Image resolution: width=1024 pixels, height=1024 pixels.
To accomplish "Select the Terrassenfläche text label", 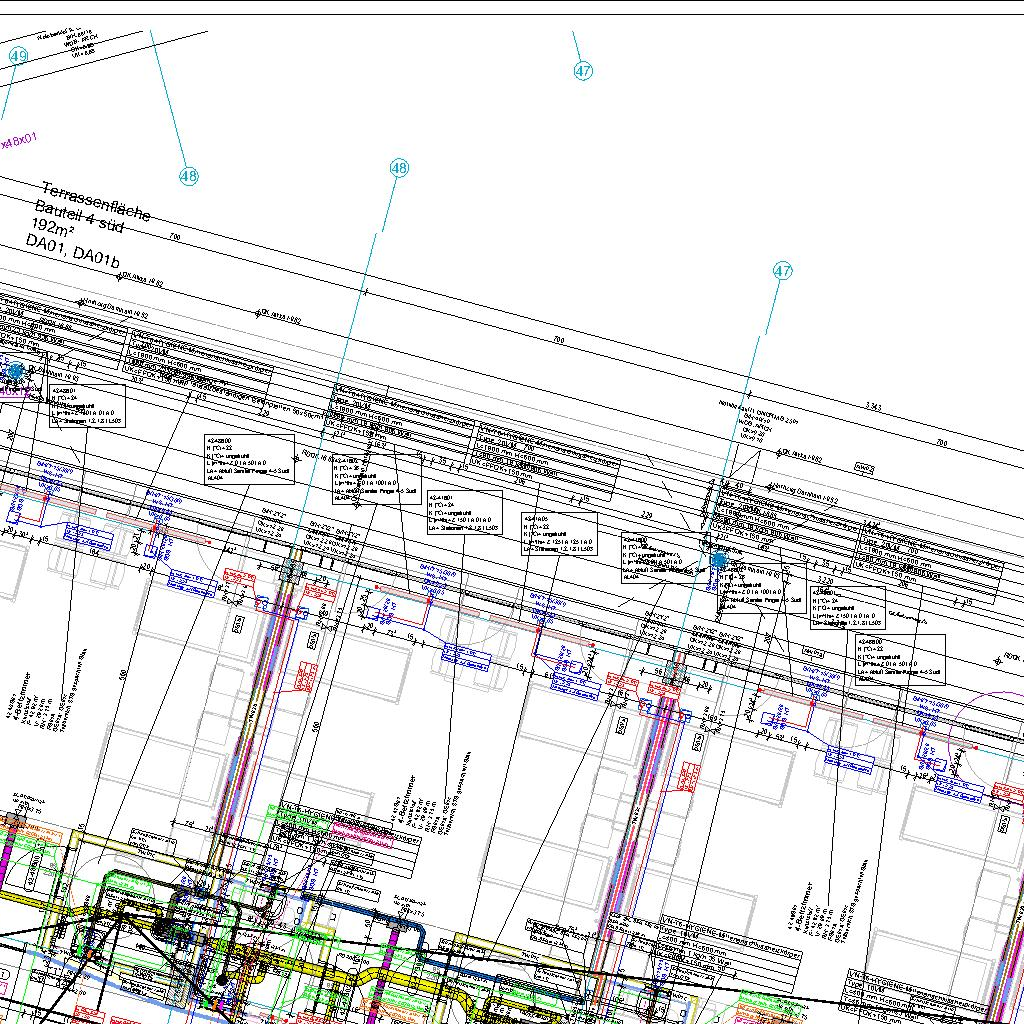I will [x=96, y=201].
